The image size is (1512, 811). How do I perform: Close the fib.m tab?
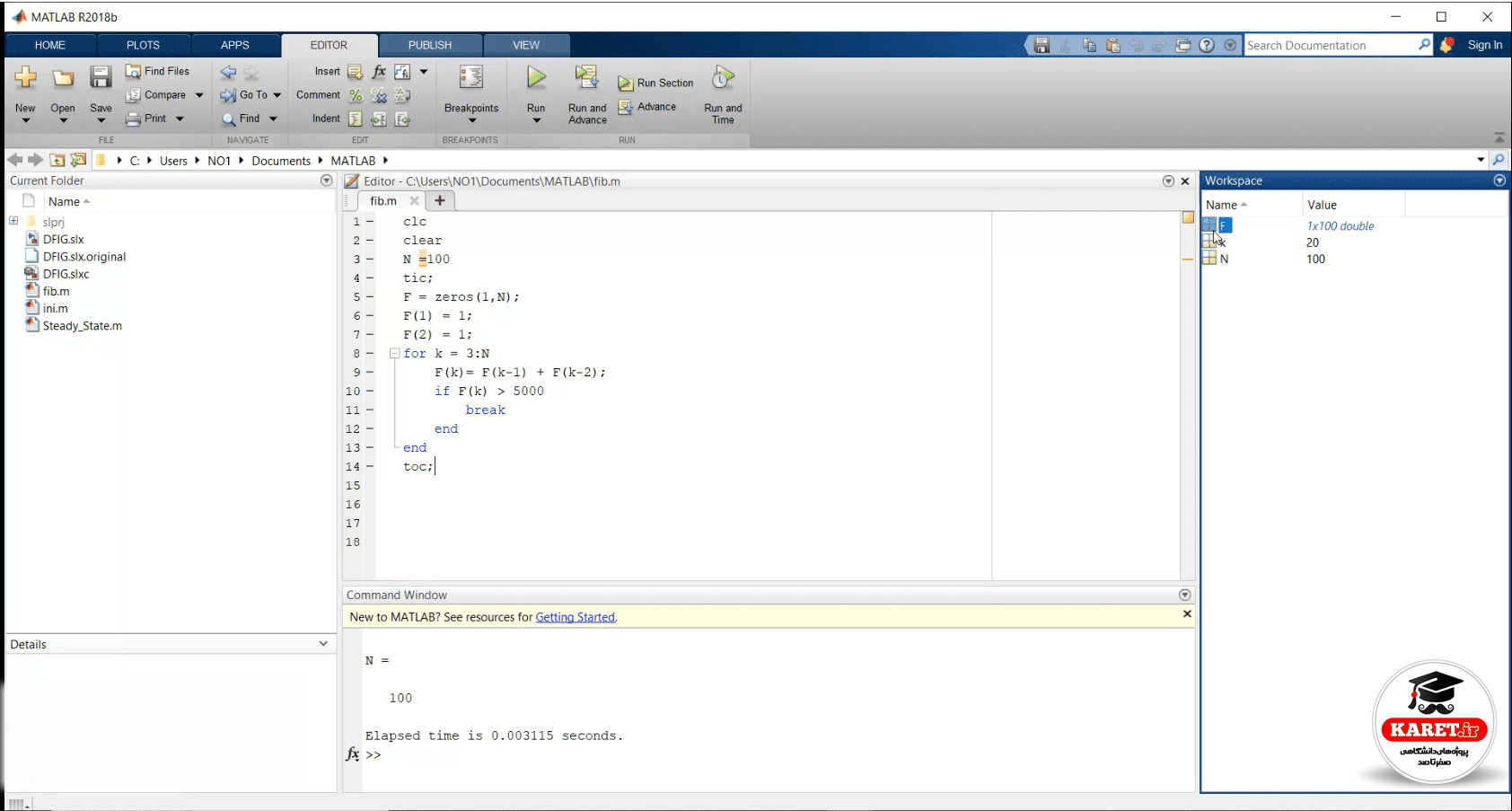click(414, 201)
